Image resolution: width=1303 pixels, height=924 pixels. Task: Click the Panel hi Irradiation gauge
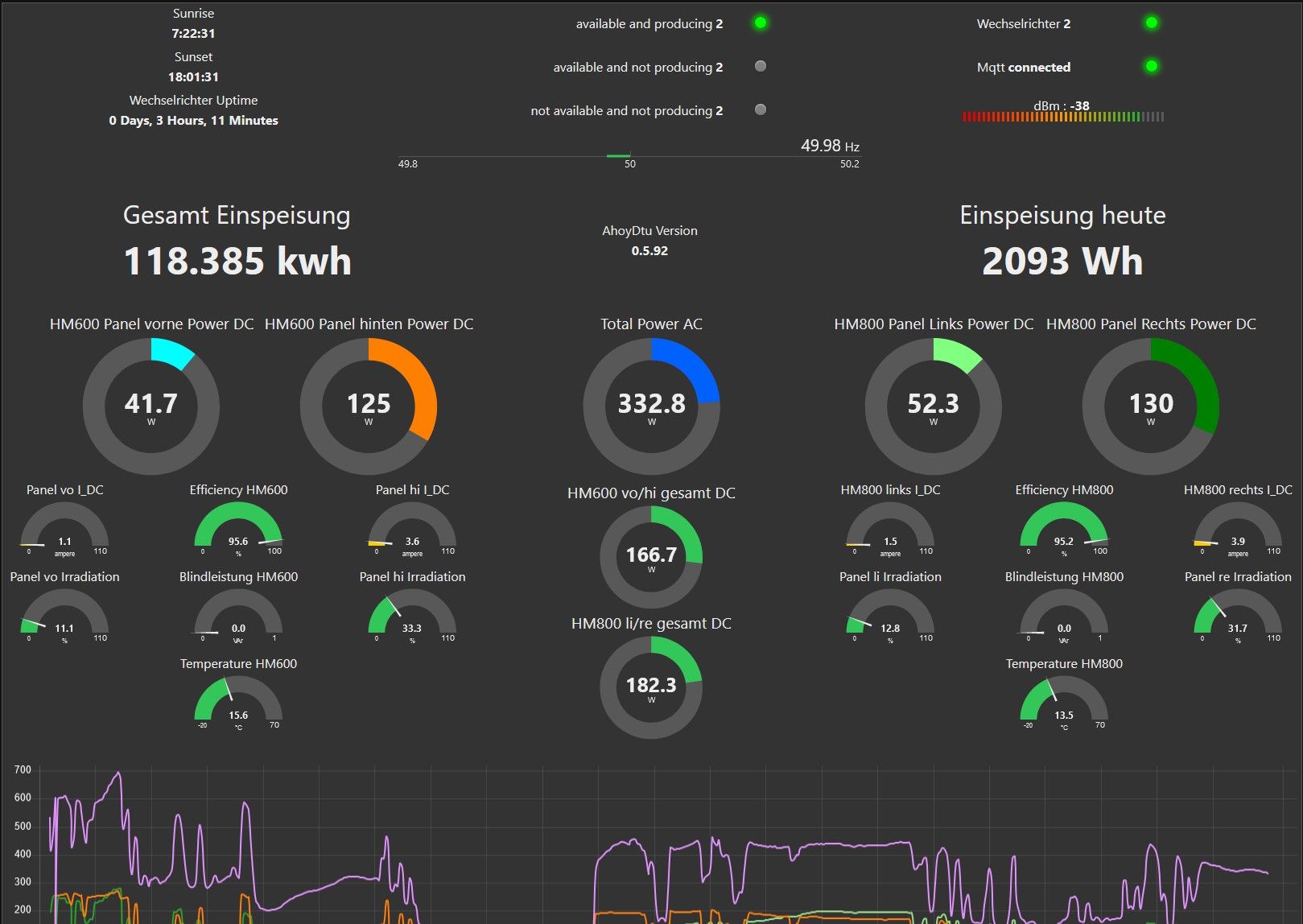(412, 617)
